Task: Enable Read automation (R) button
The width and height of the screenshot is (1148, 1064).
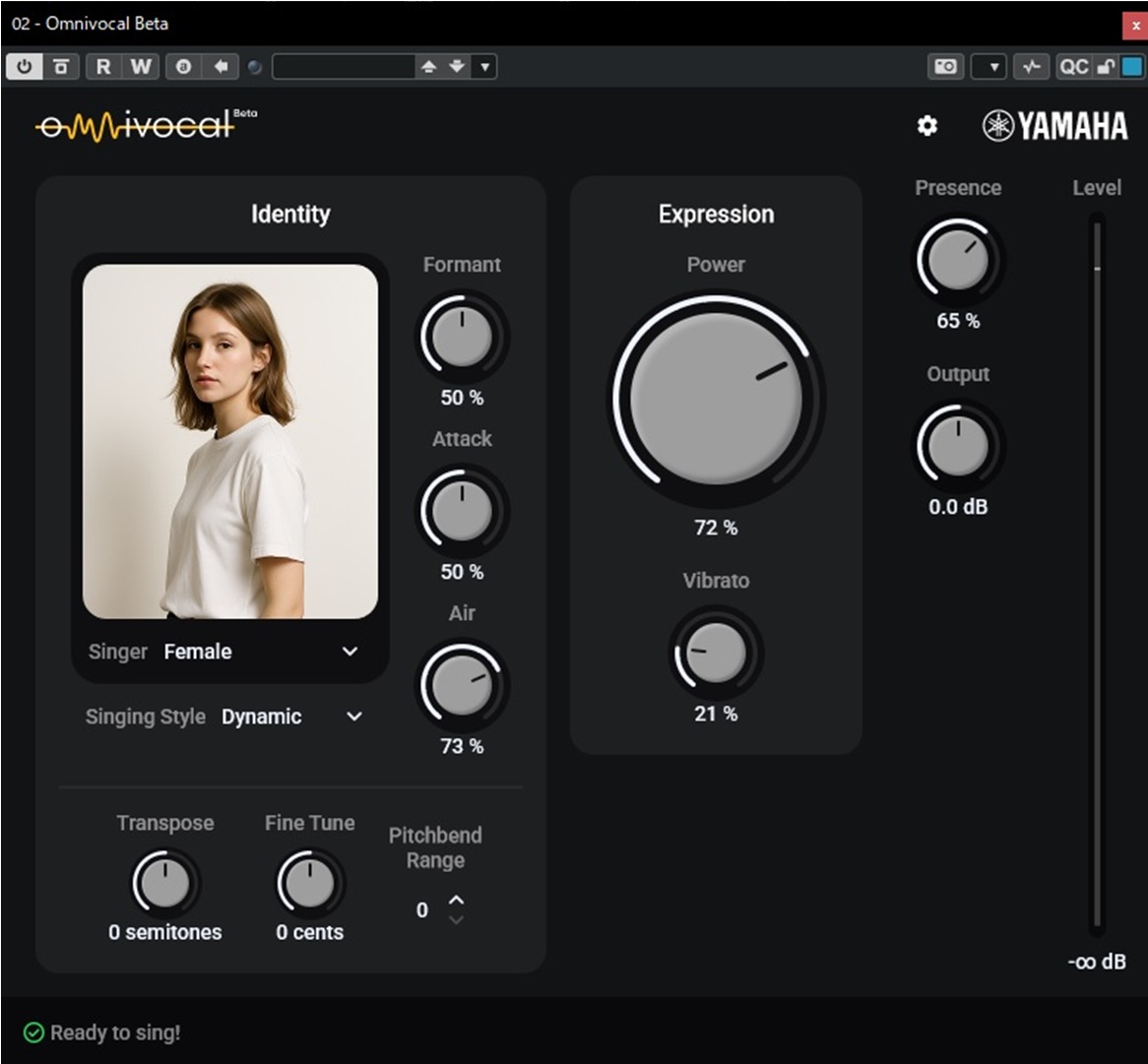Action: click(103, 67)
